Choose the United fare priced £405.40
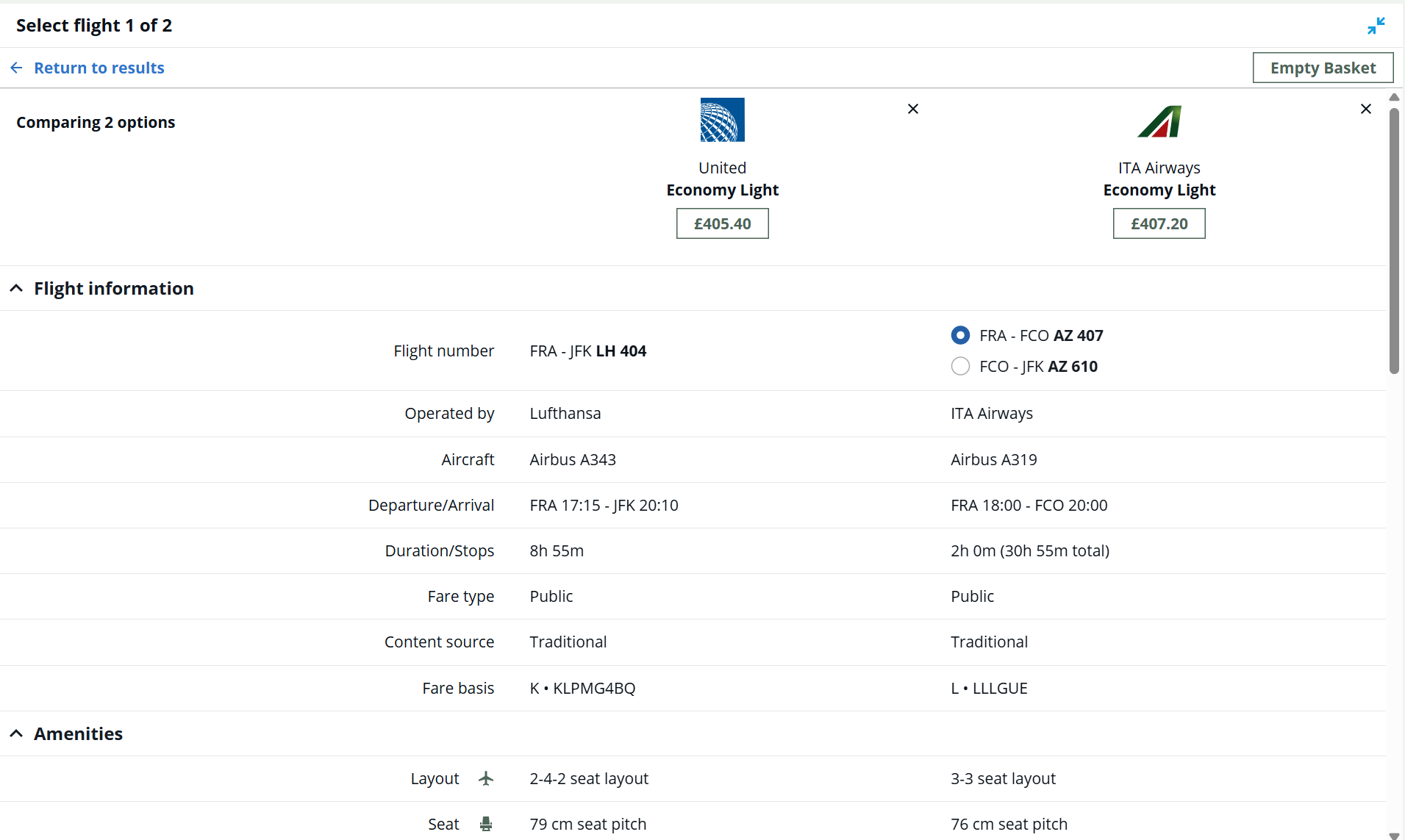 [x=722, y=223]
